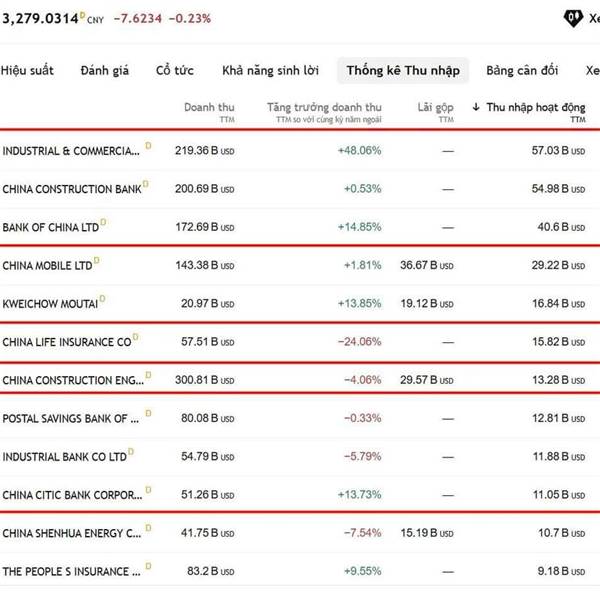
Task: Select growth value −24.06%
Action: pos(359,342)
